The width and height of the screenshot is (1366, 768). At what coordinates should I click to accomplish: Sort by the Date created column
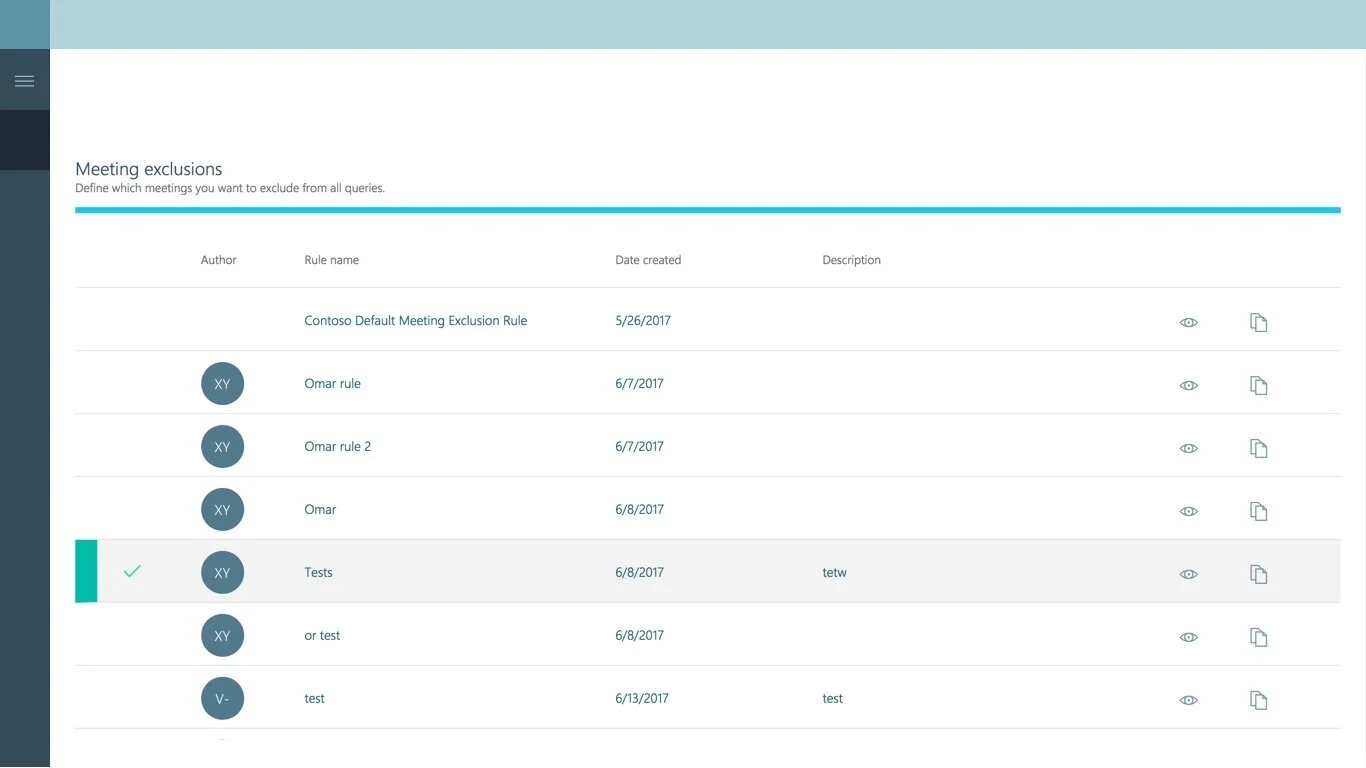click(648, 259)
